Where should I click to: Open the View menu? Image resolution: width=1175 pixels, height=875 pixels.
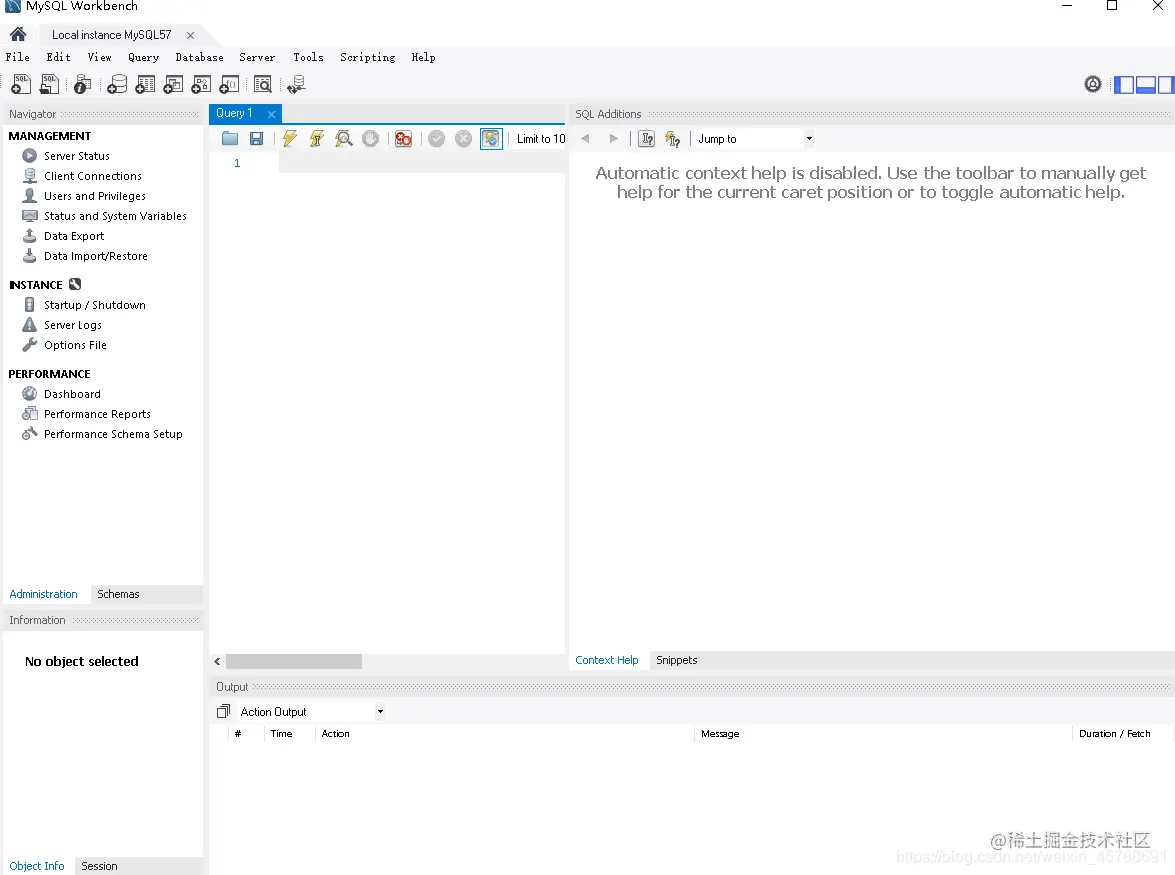[x=100, y=57]
